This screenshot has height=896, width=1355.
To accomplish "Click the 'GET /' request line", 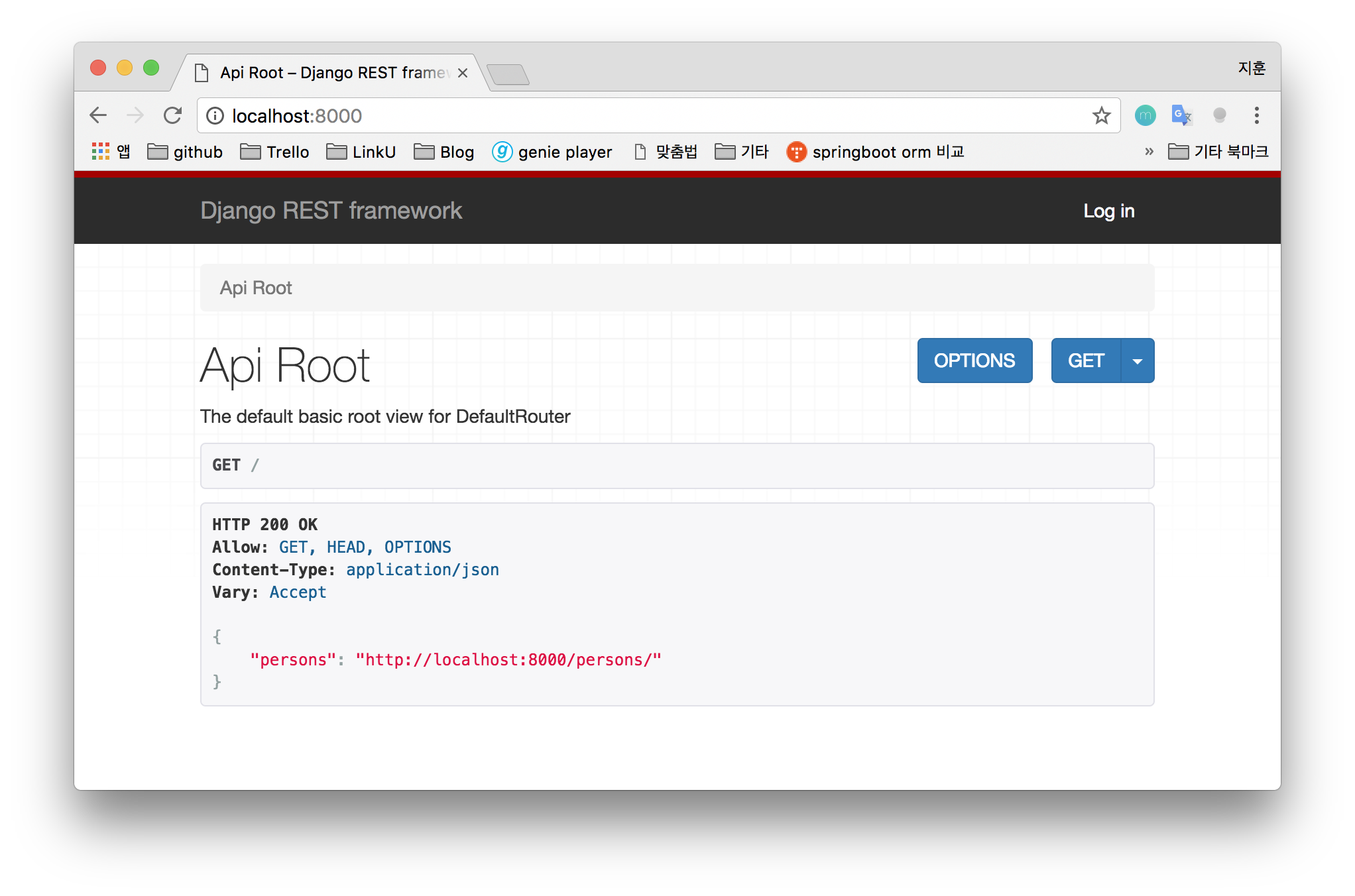I will 235,465.
